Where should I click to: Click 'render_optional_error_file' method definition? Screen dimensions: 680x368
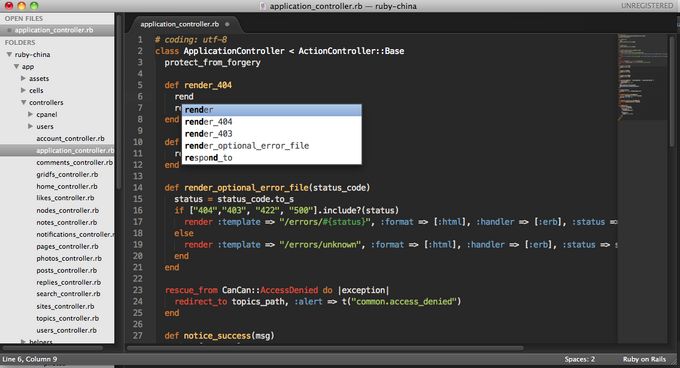246,188
